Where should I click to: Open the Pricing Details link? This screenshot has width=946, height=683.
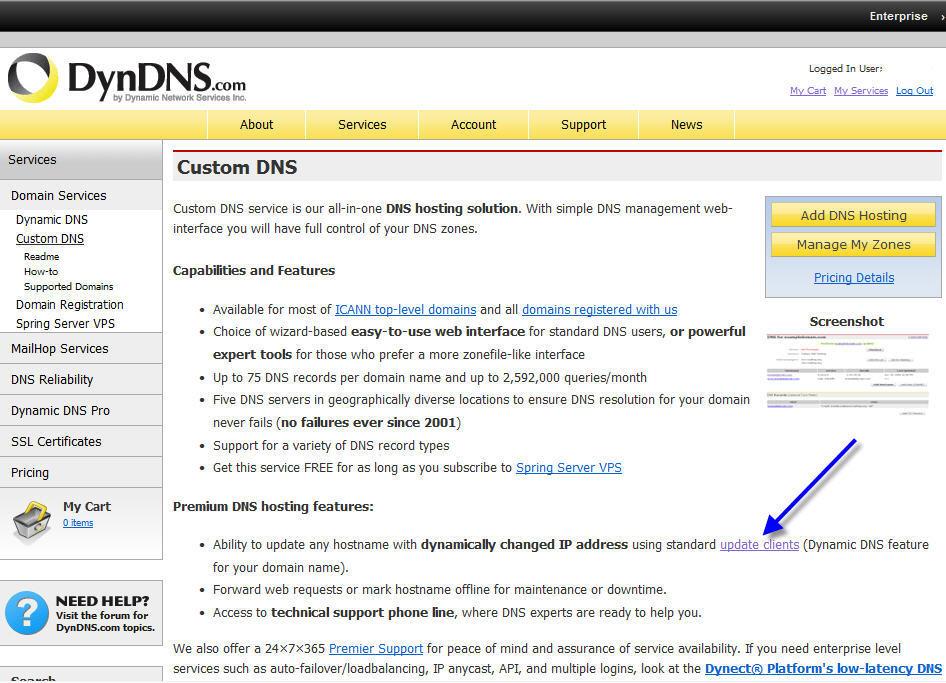tap(854, 278)
